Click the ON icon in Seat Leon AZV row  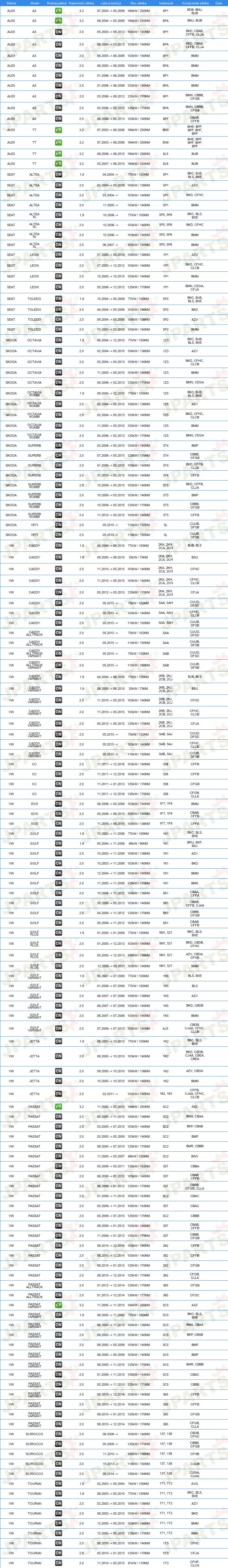coord(58,255)
